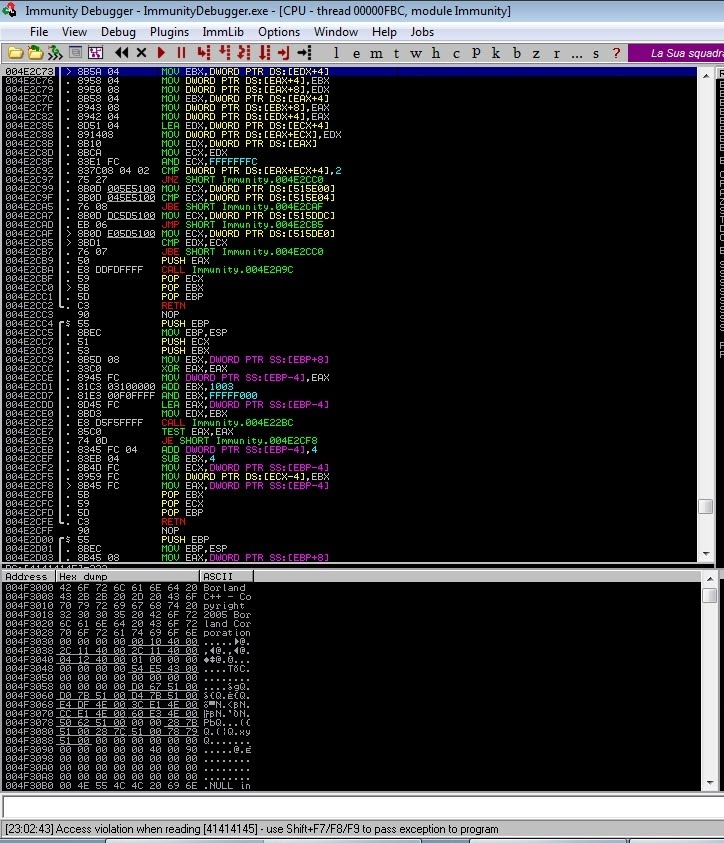Show References with 'r' button
Viewport: 724px width, 843px height.
pyautogui.click(x=556, y=53)
